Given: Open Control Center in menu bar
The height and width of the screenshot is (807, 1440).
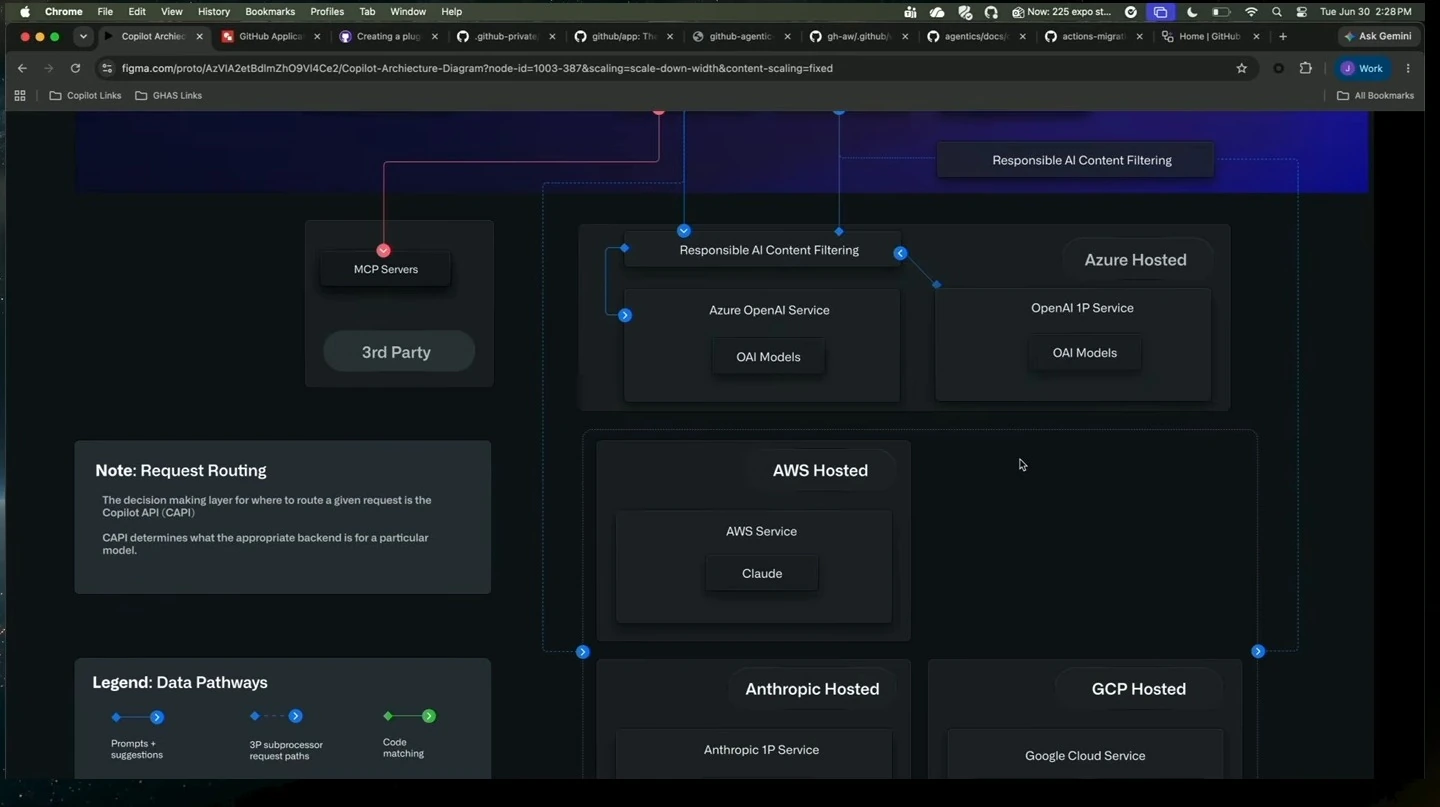Looking at the screenshot, I should tap(1302, 12).
